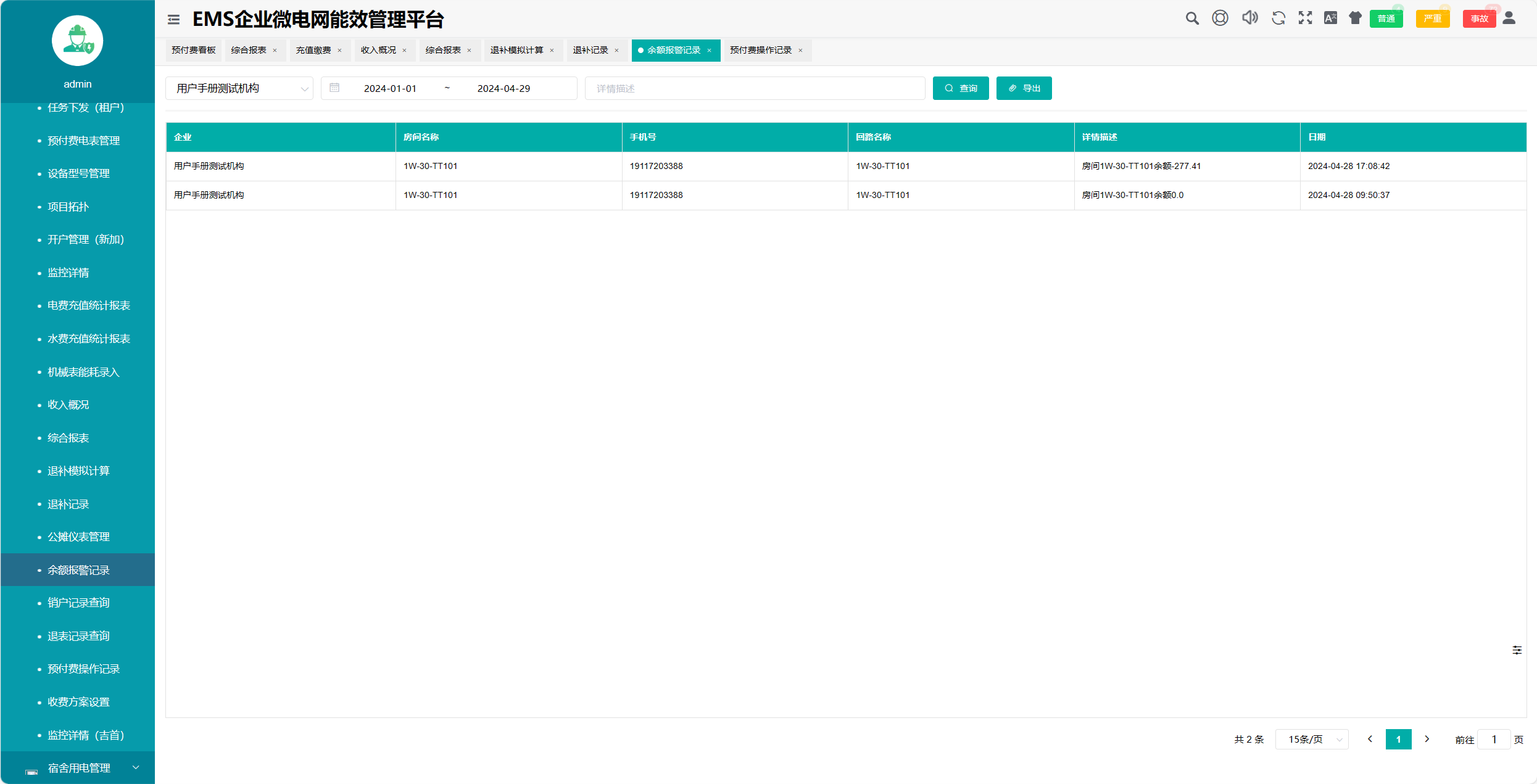
Task: Open the 用户手册测试机构 organization dropdown
Action: pyautogui.click(x=239, y=88)
